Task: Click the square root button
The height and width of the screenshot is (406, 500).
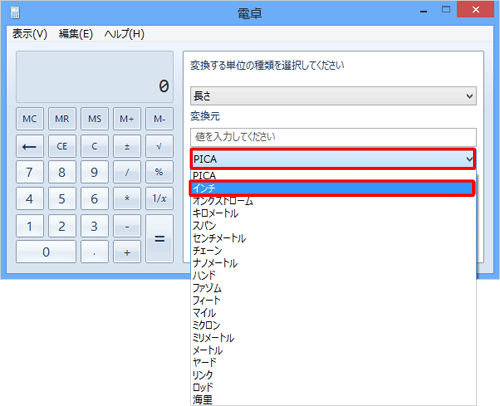Action: (159, 146)
